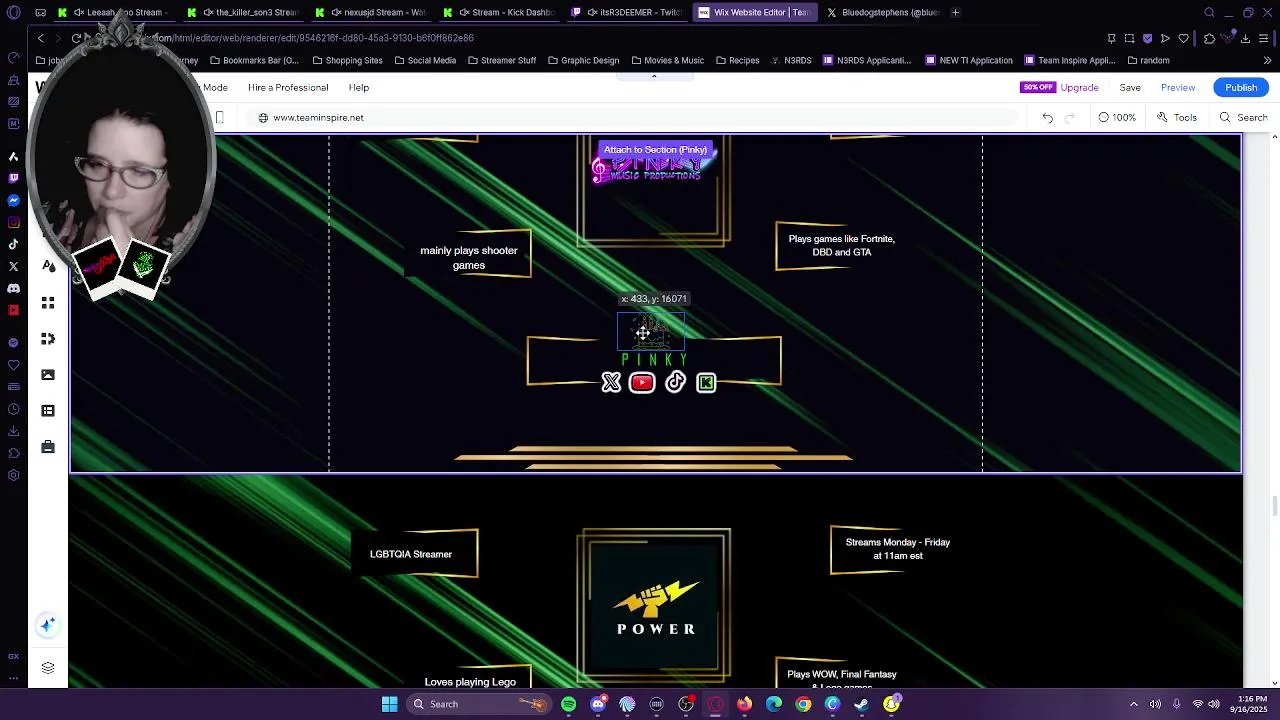
Task: Open NEW TI Application bookmark
Action: [x=969, y=60]
